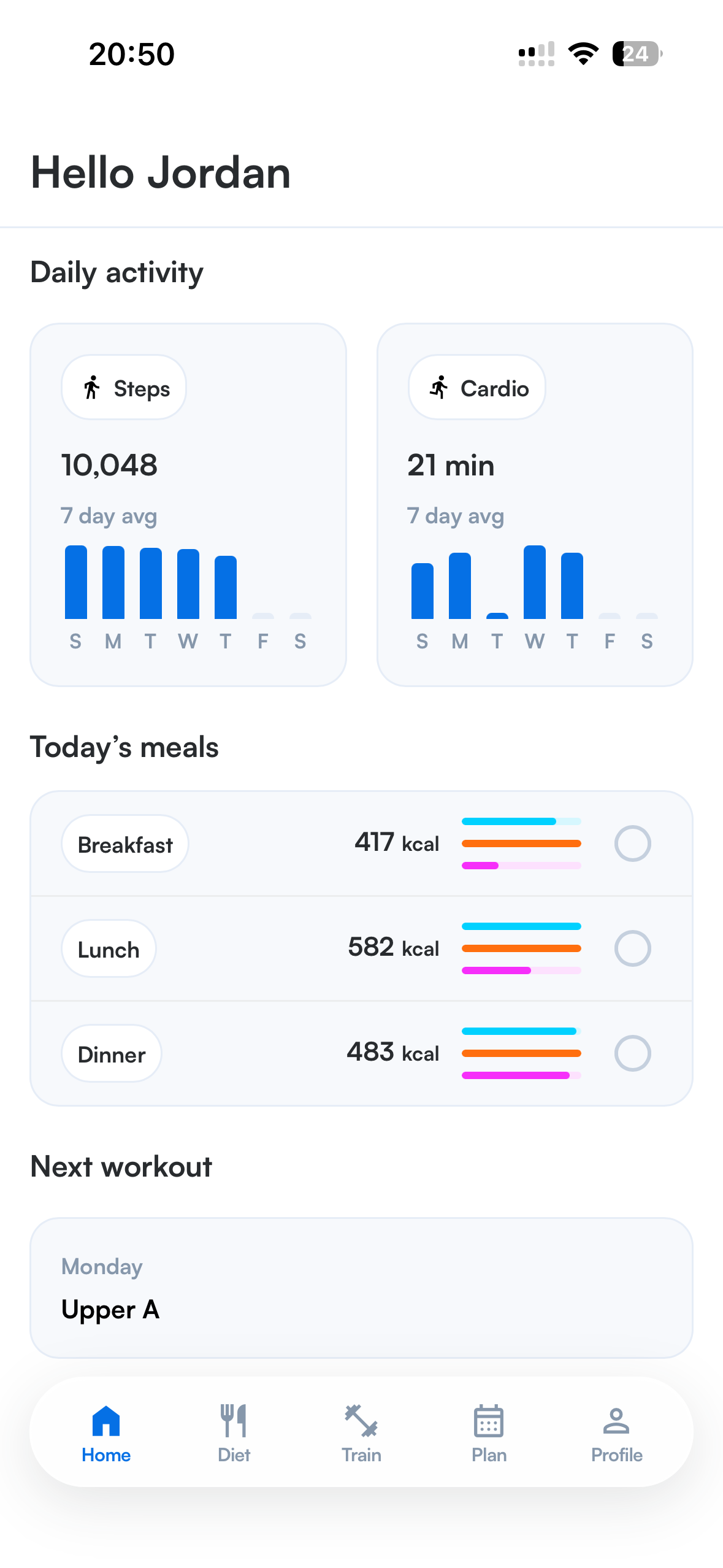Select the Lunch meal label
Viewport: 723px width, 1568px height.
coord(109,949)
